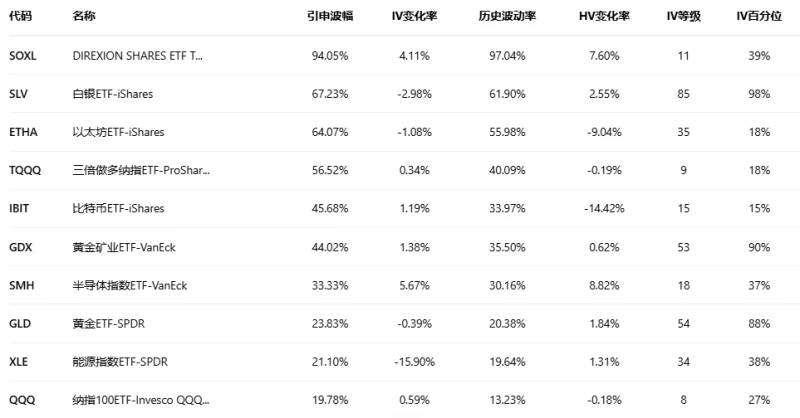Select the 黄金ETF-SPDR fund name
Image resolution: width=800 pixels, height=418 pixels.
click(x=106, y=324)
